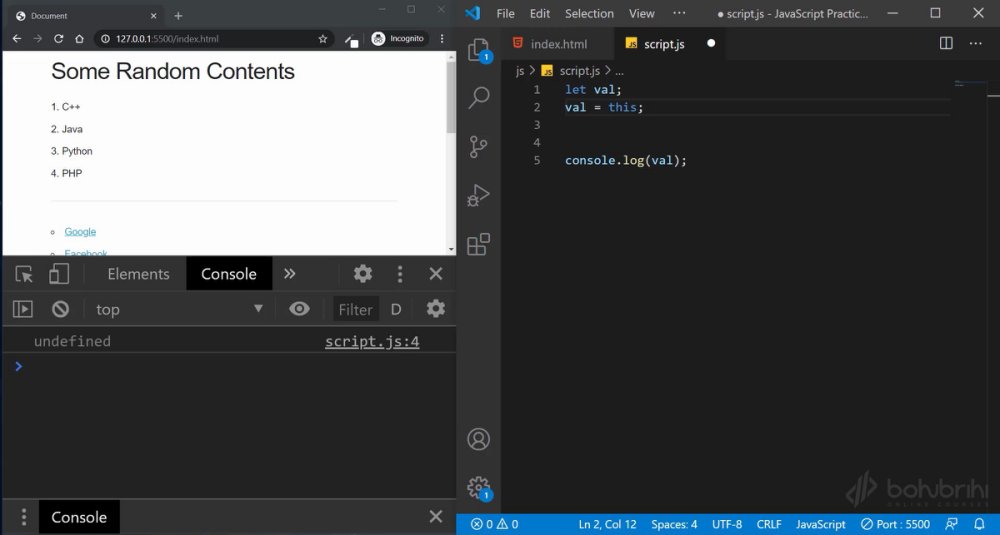Click the feedback icon in status bar

click(x=952, y=524)
